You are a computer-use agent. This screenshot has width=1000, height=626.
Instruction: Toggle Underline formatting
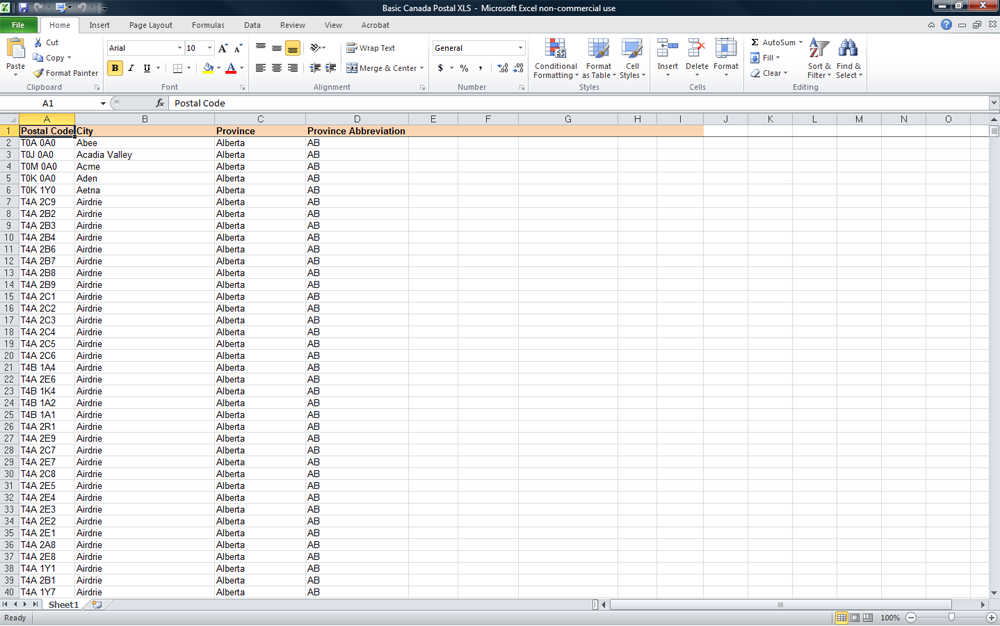point(147,68)
